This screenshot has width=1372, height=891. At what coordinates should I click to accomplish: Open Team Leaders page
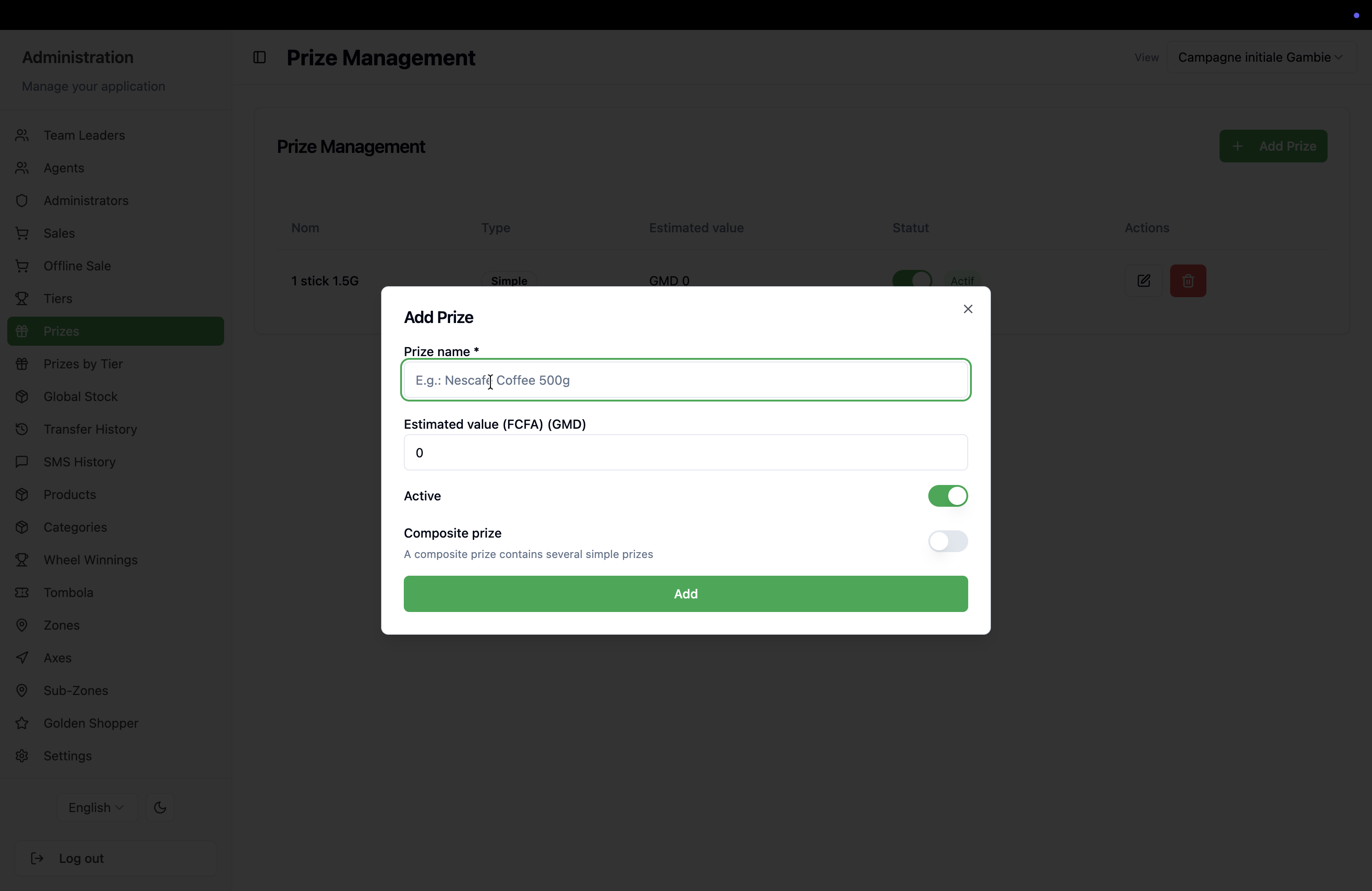(115, 136)
